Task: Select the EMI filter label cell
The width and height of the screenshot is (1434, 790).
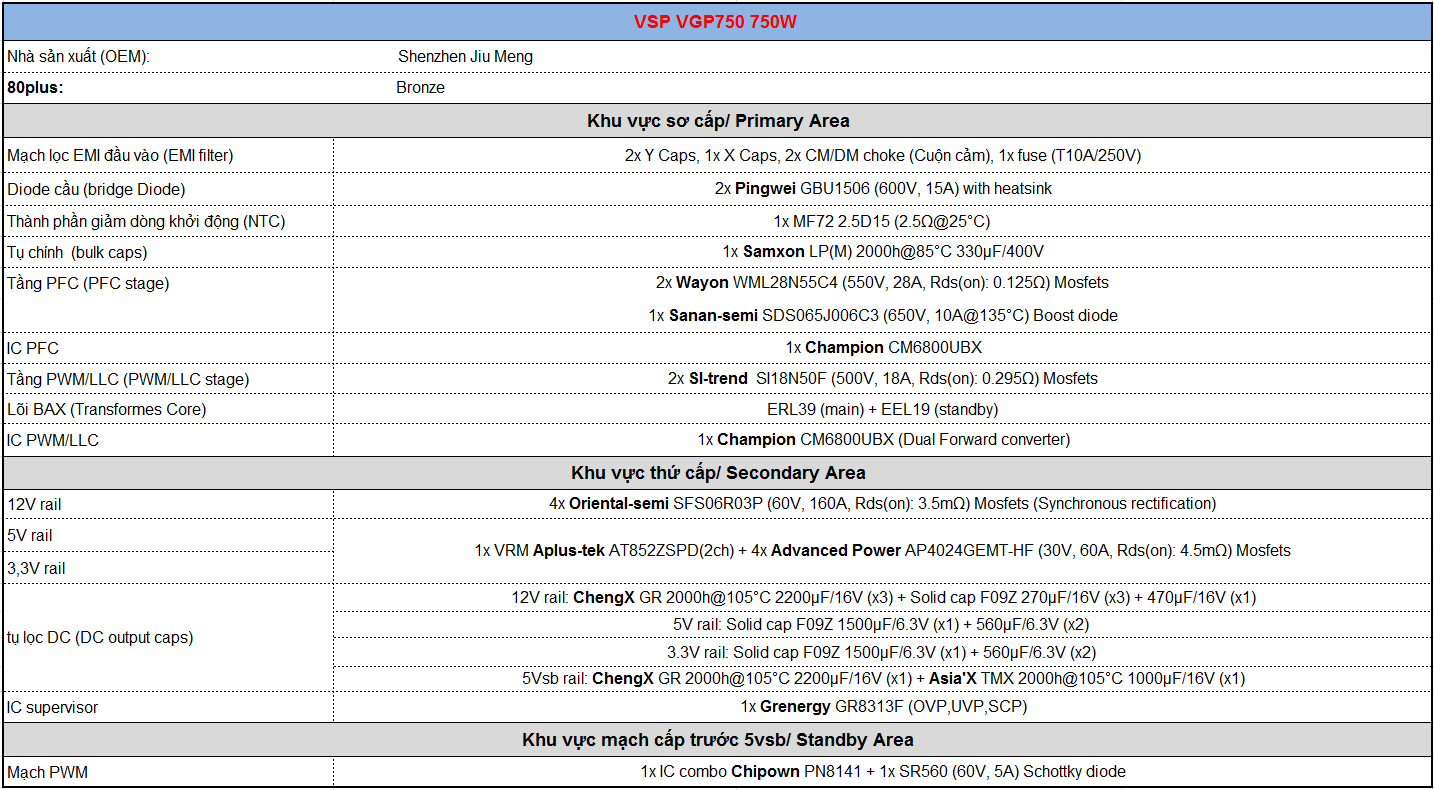Action: coord(168,156)
